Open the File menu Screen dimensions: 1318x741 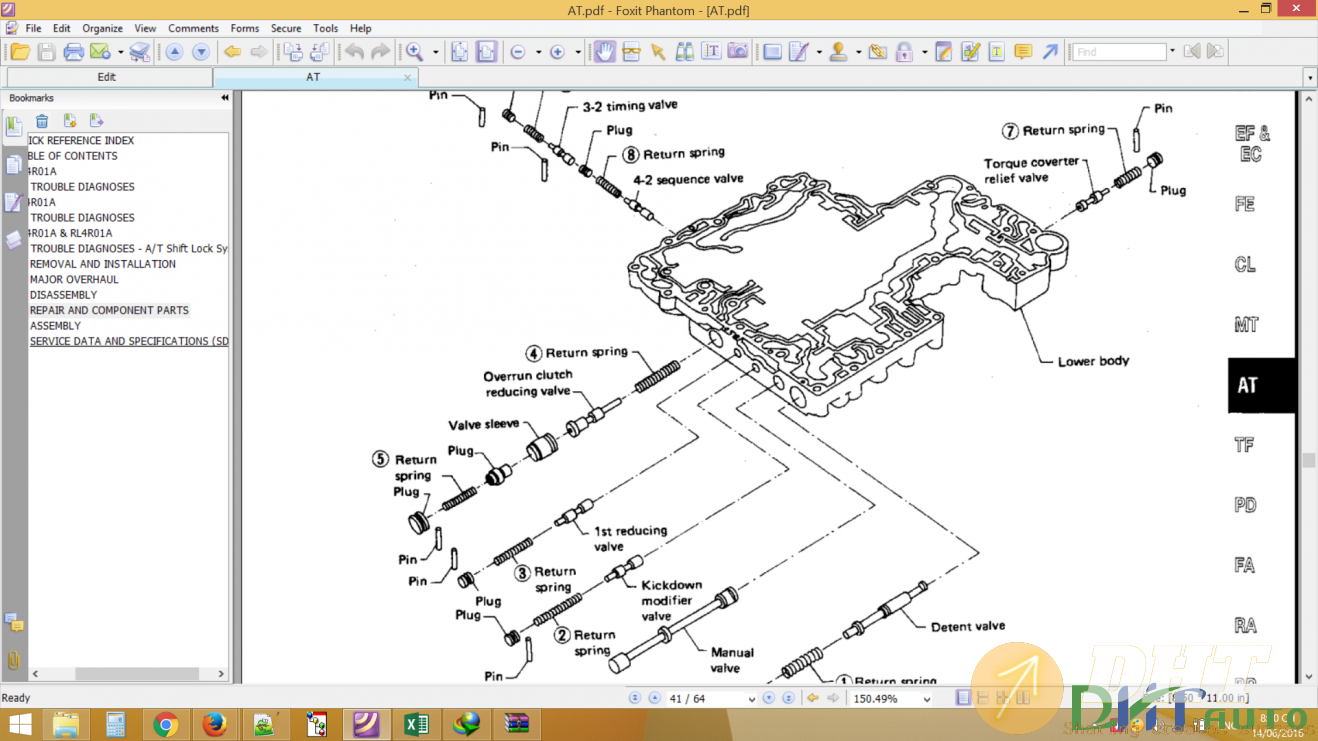click(33, 28)
